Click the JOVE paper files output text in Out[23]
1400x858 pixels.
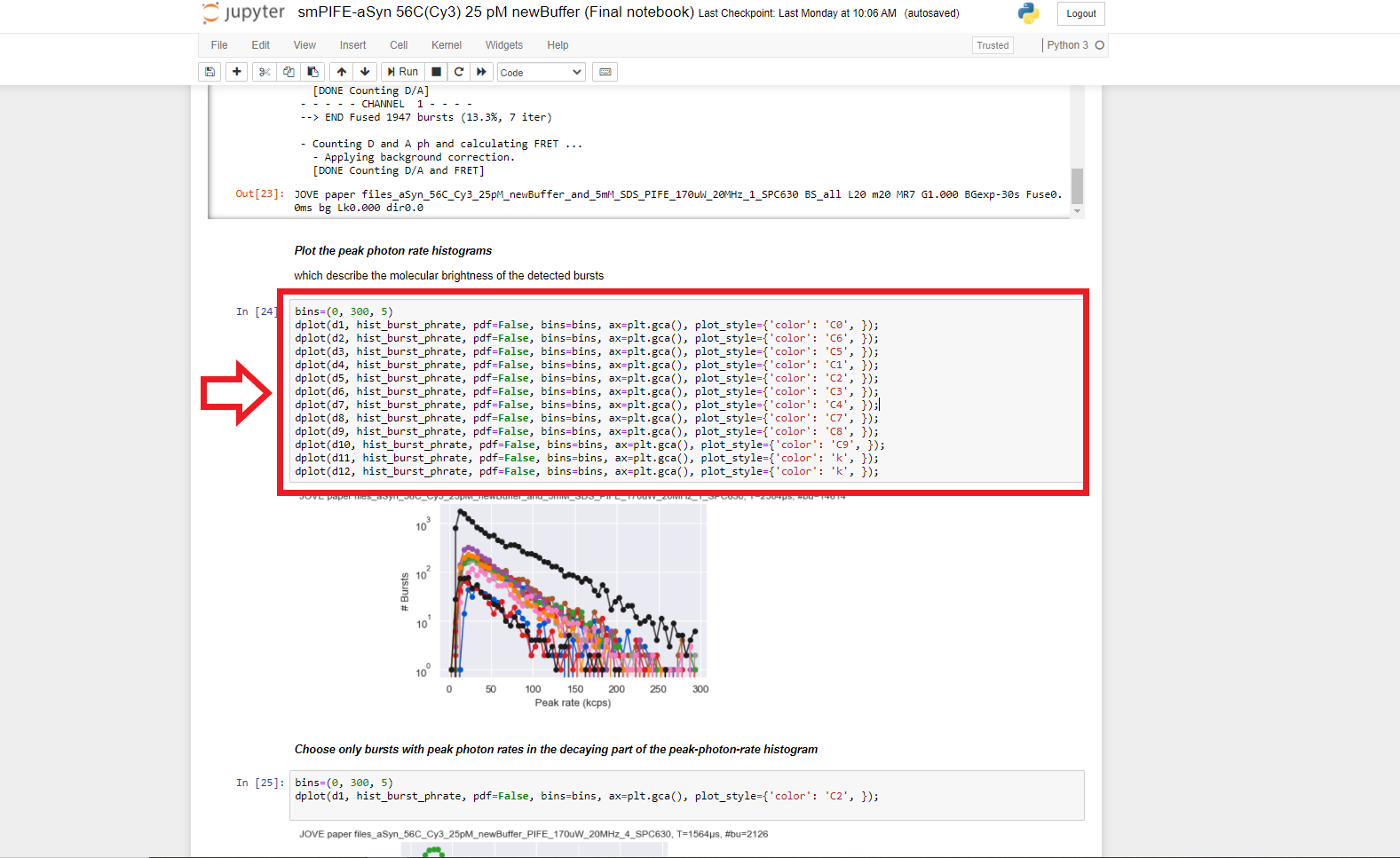678,201
